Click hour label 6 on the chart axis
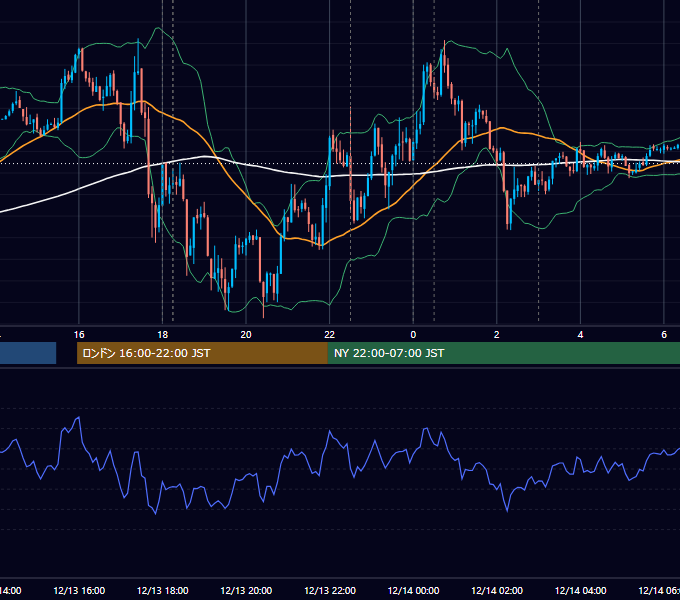Viewport: 680px width, 600px height. coord(664,335)
